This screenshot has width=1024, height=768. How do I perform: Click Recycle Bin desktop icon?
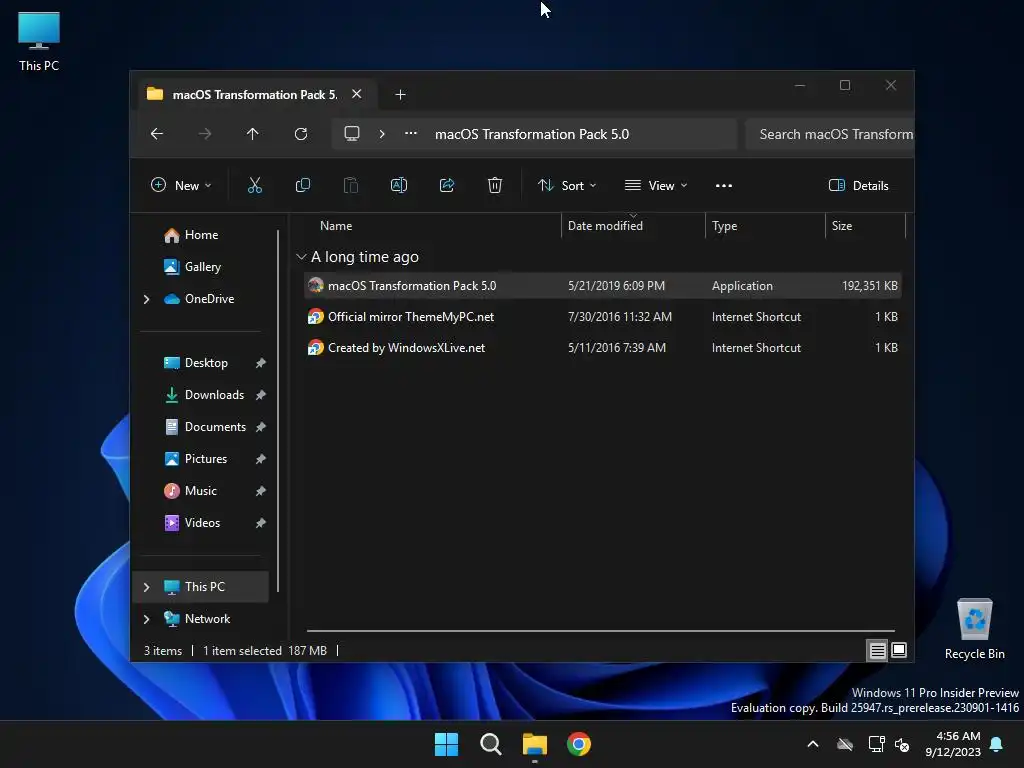pyautogui.click(x=974, y=630)
